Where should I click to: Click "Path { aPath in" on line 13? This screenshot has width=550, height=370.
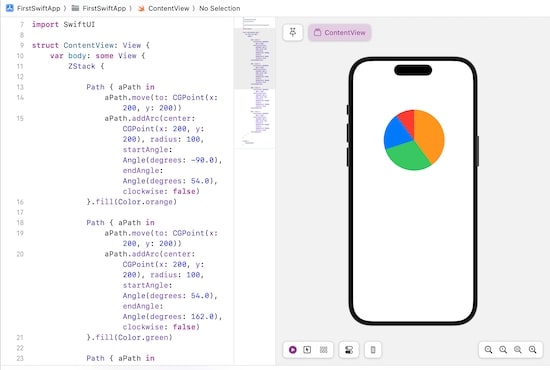click(120, 87)
